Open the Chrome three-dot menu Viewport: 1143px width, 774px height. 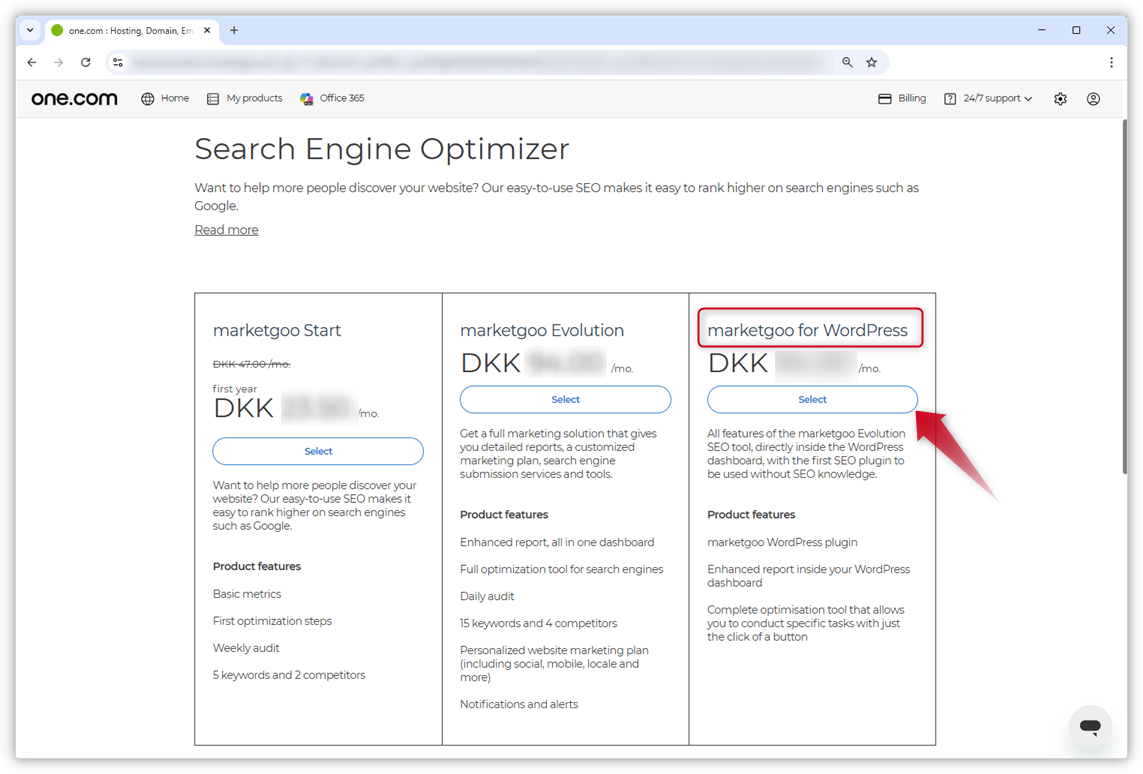point(1111,63)
